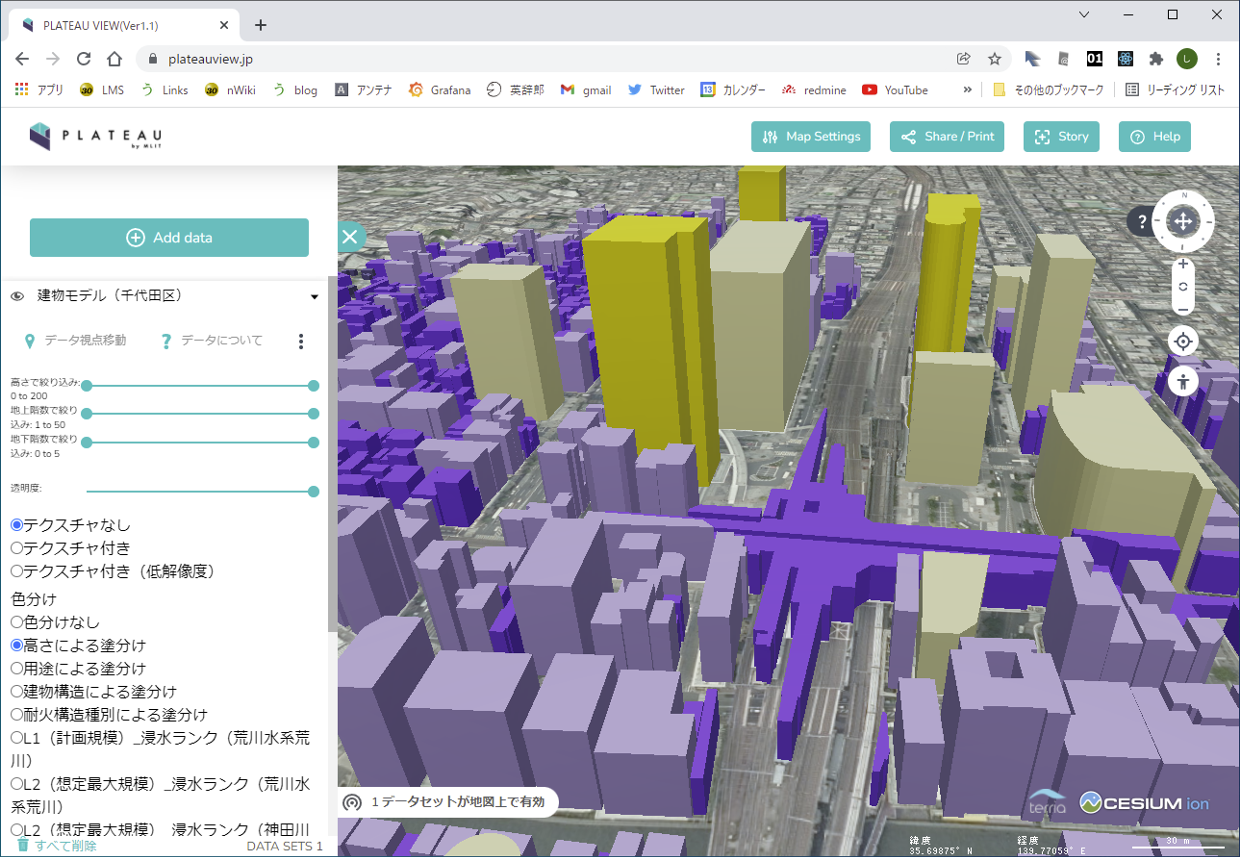The width and height of the screenshot is (1240, 857).
Task: Zoom out with the minus map control
Action: point(1183,309)
